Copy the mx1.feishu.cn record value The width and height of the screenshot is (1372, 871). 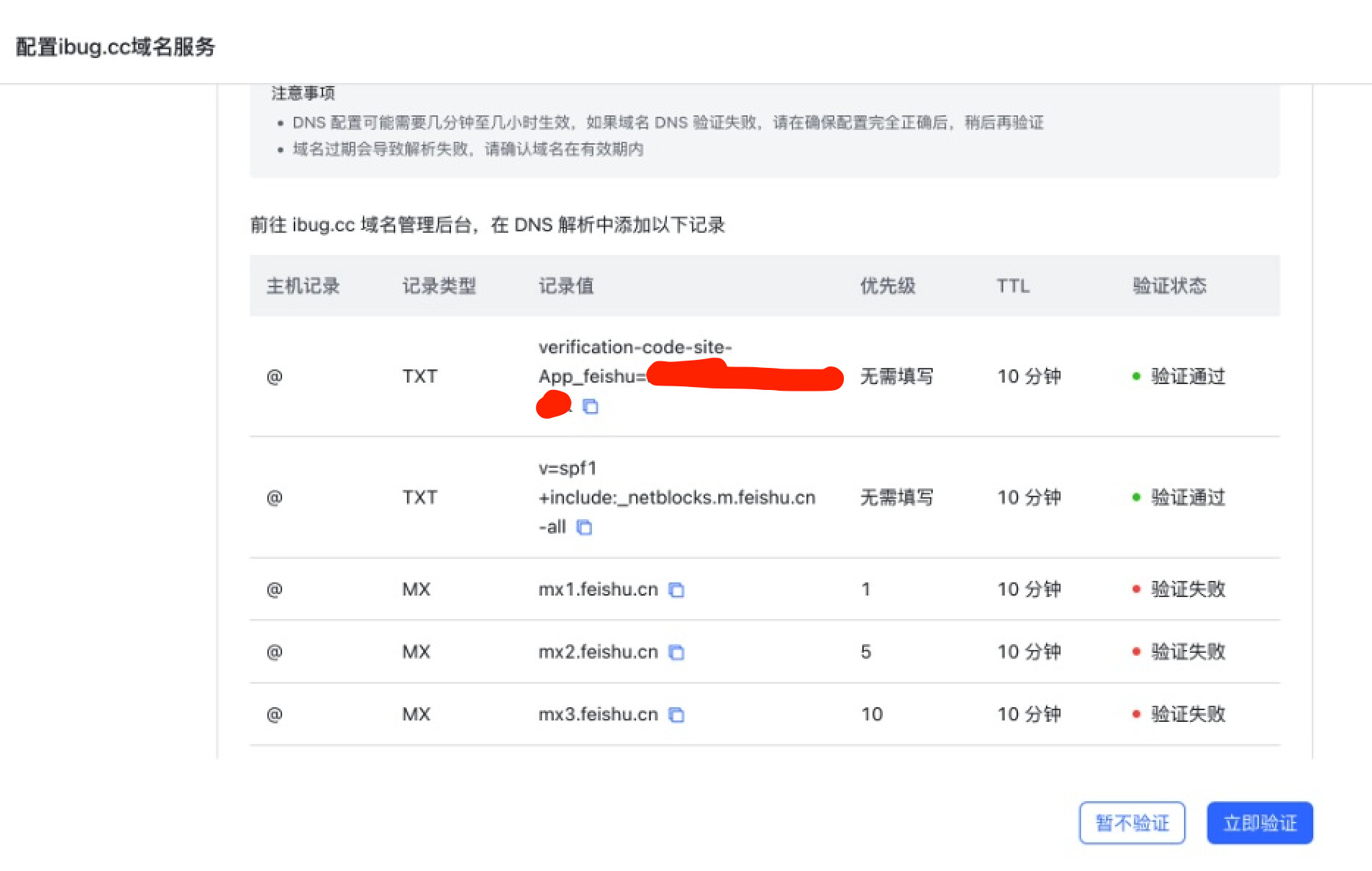[x=676, y=590]
